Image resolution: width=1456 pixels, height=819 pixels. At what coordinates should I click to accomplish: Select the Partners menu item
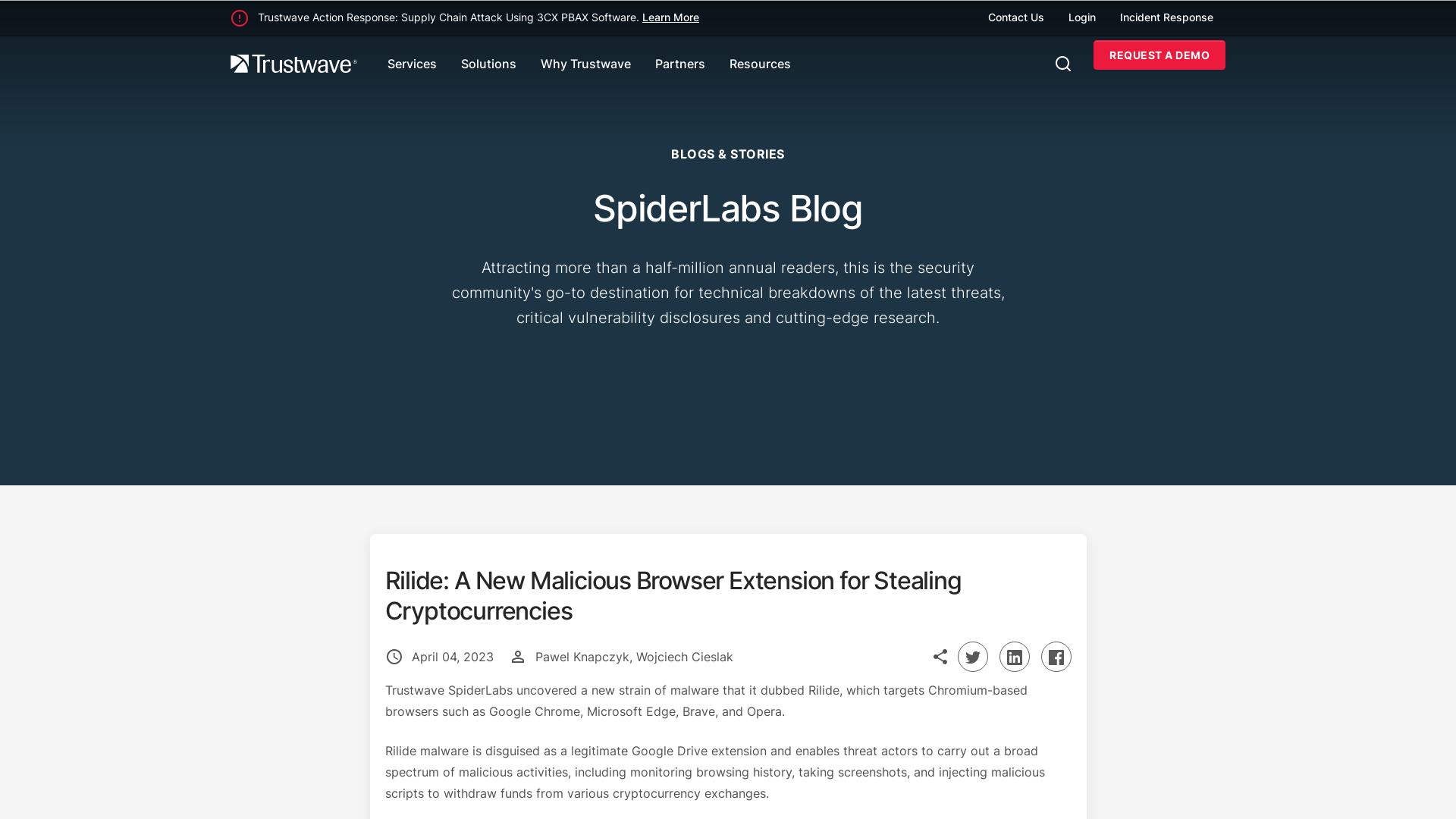[680, 64]
